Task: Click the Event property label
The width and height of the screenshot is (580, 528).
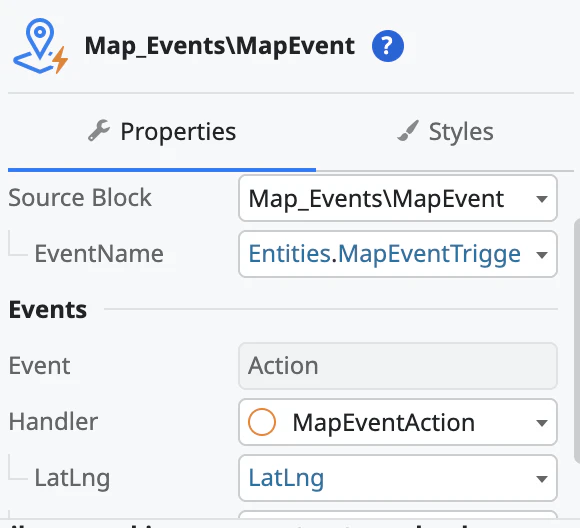Action: coord(40,366)
